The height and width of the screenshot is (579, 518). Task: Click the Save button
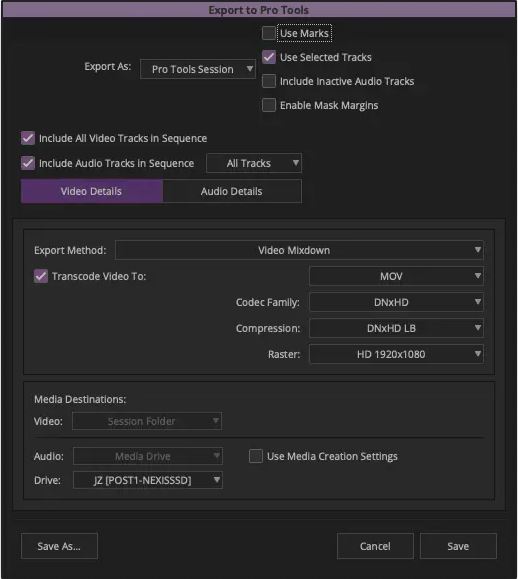click(x=458, y=546)
